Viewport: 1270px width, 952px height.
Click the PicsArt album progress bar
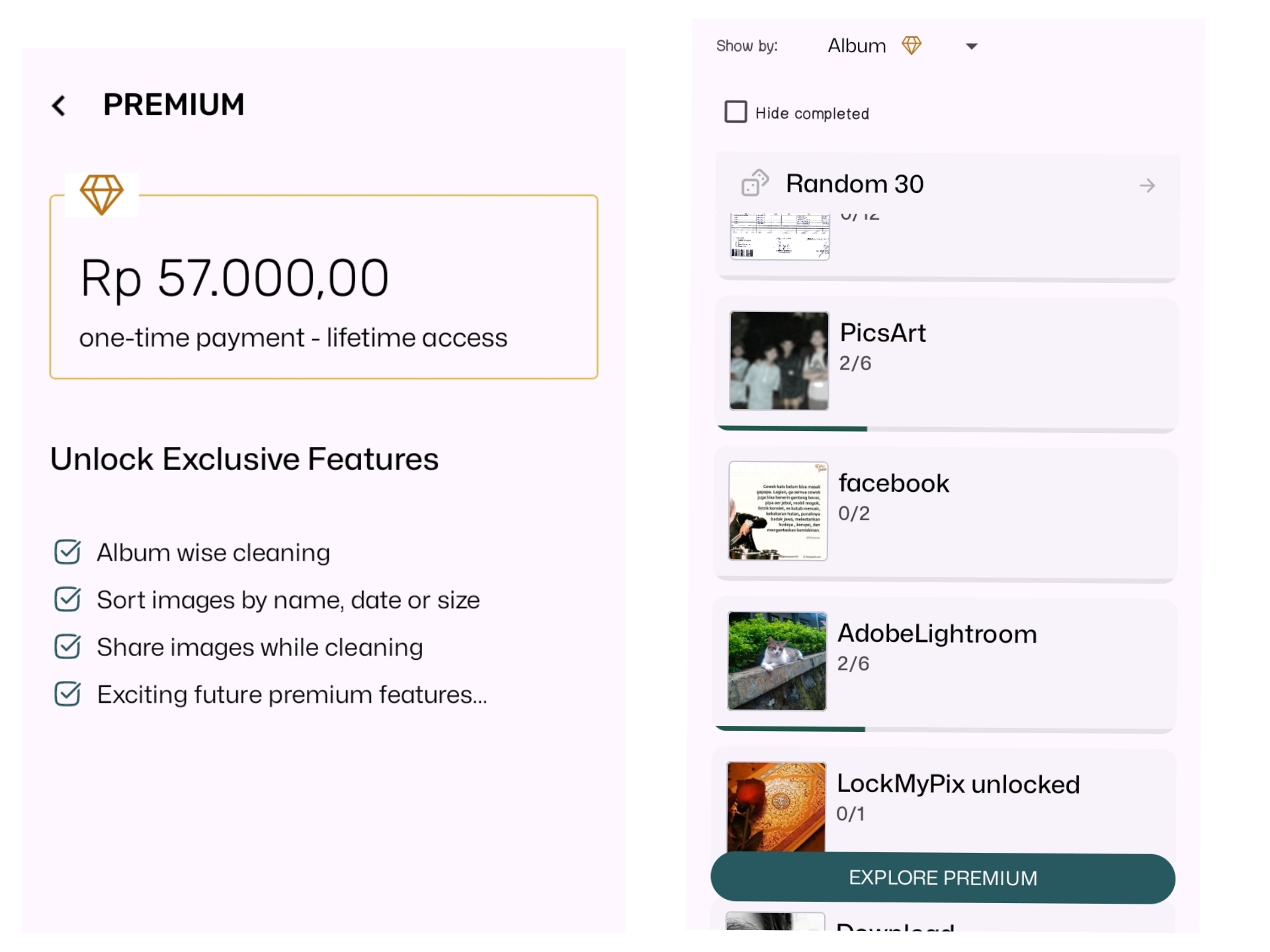point(946,429)
